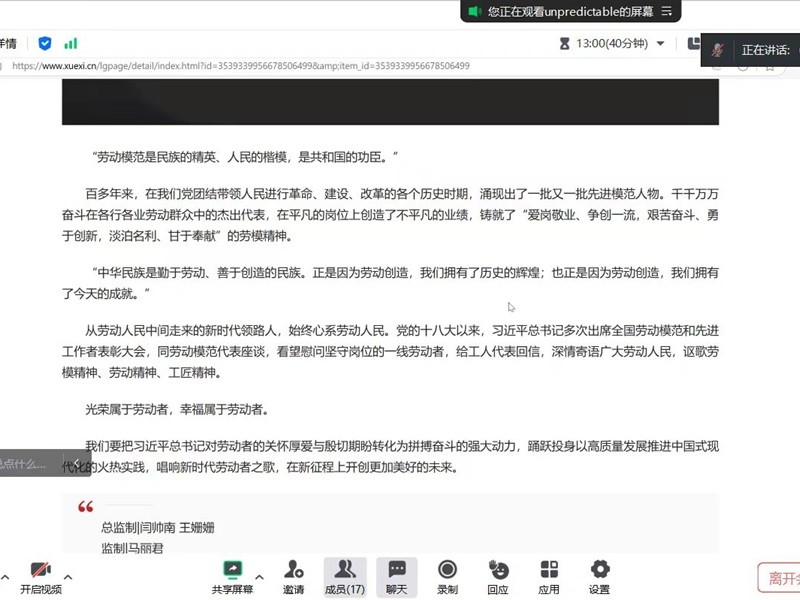
Task: Open meeting 设置 settings gear
Action: click(x=599, y=575)
